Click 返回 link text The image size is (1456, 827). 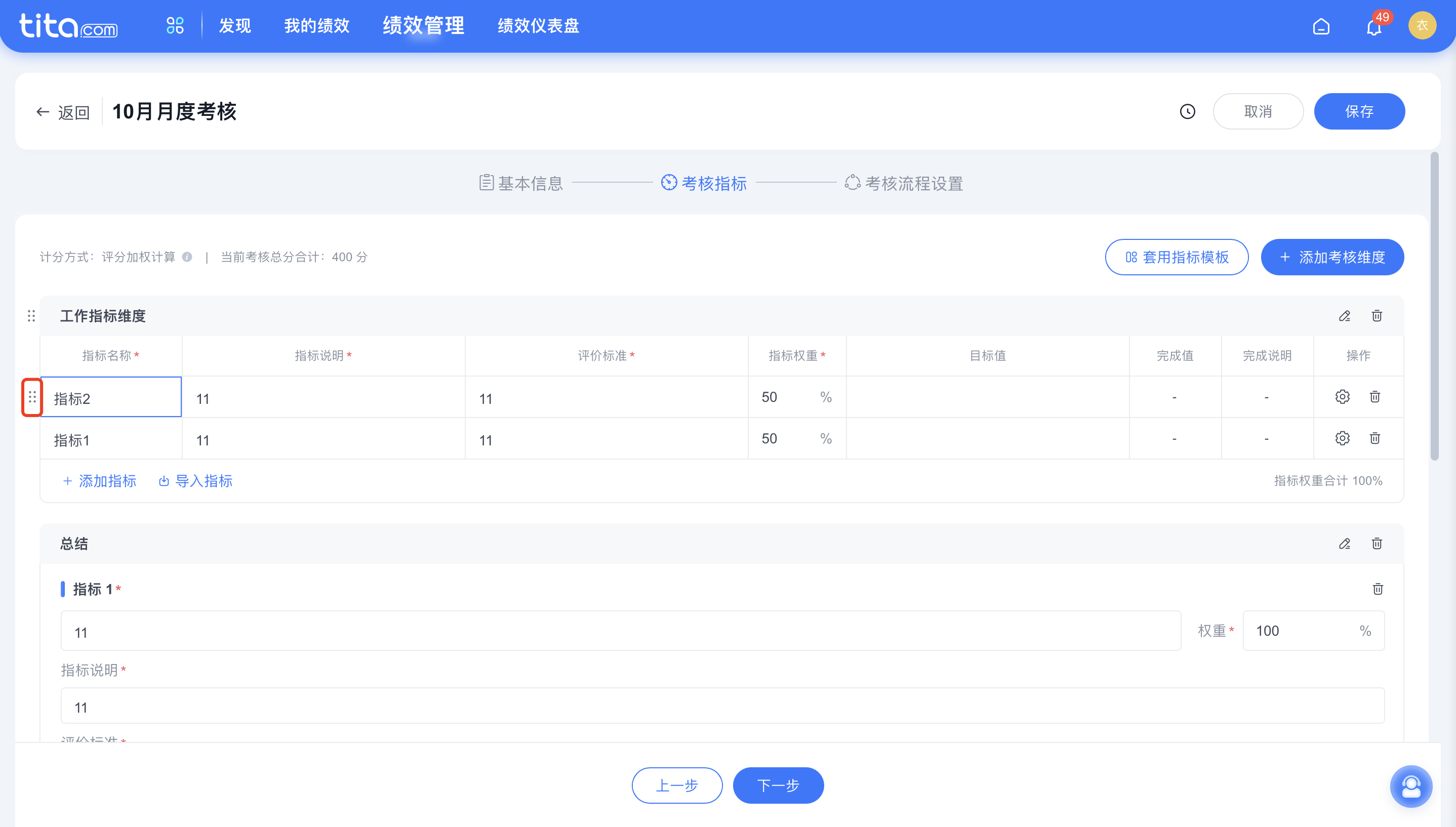pos(74,112)
